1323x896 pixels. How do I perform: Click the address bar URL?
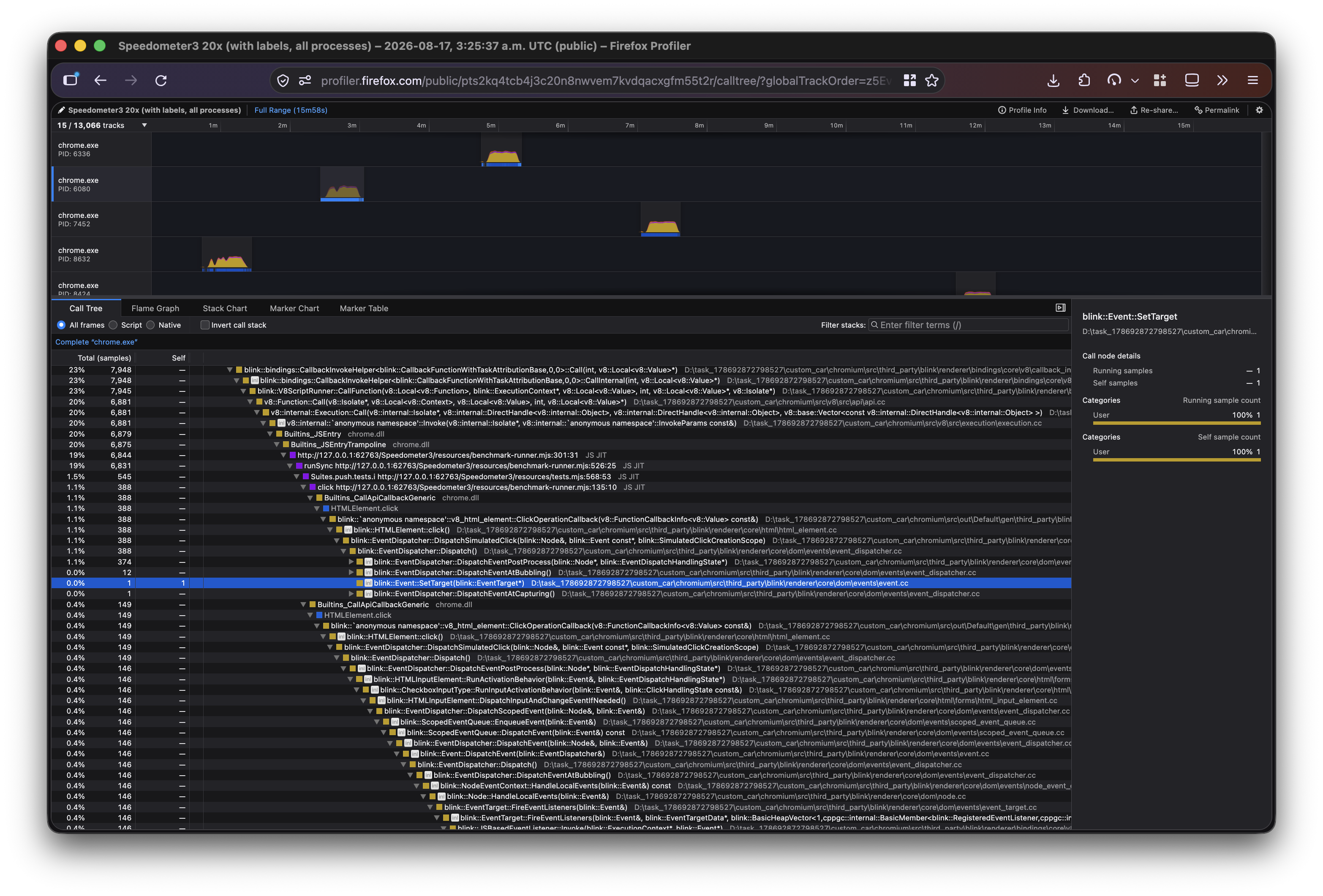606,81
